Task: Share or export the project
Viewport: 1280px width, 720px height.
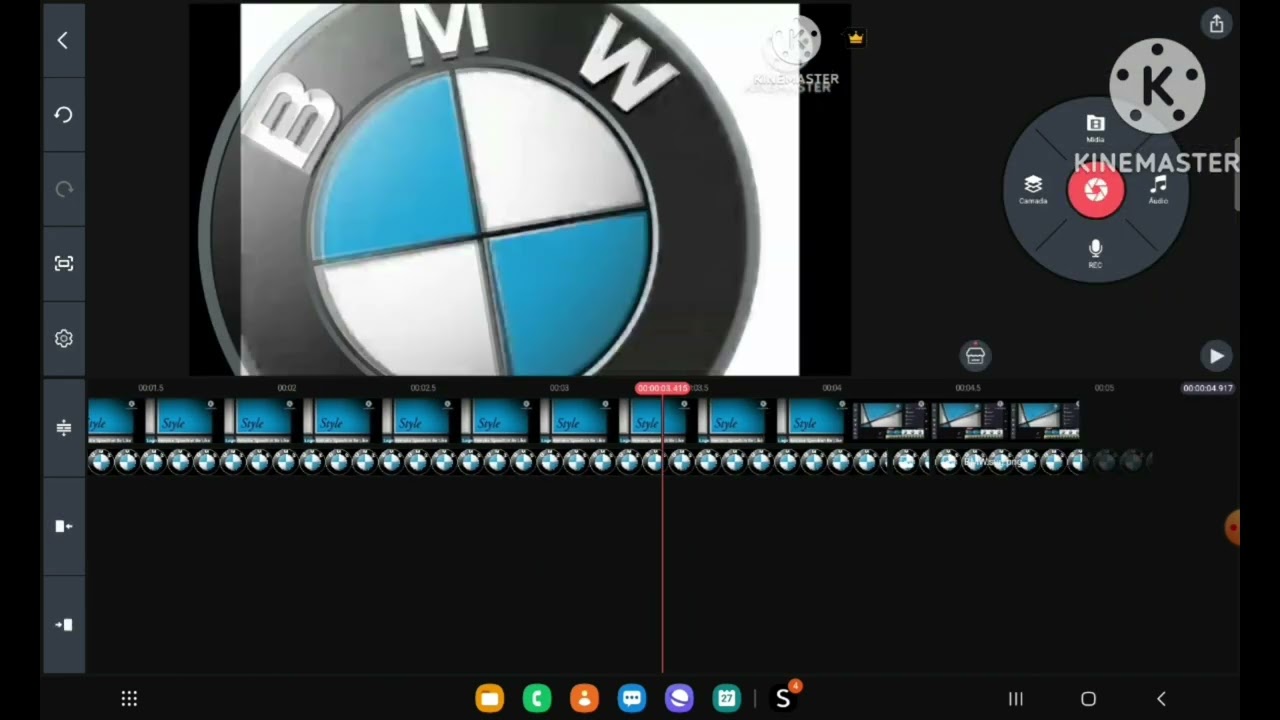Action: 1216,24
